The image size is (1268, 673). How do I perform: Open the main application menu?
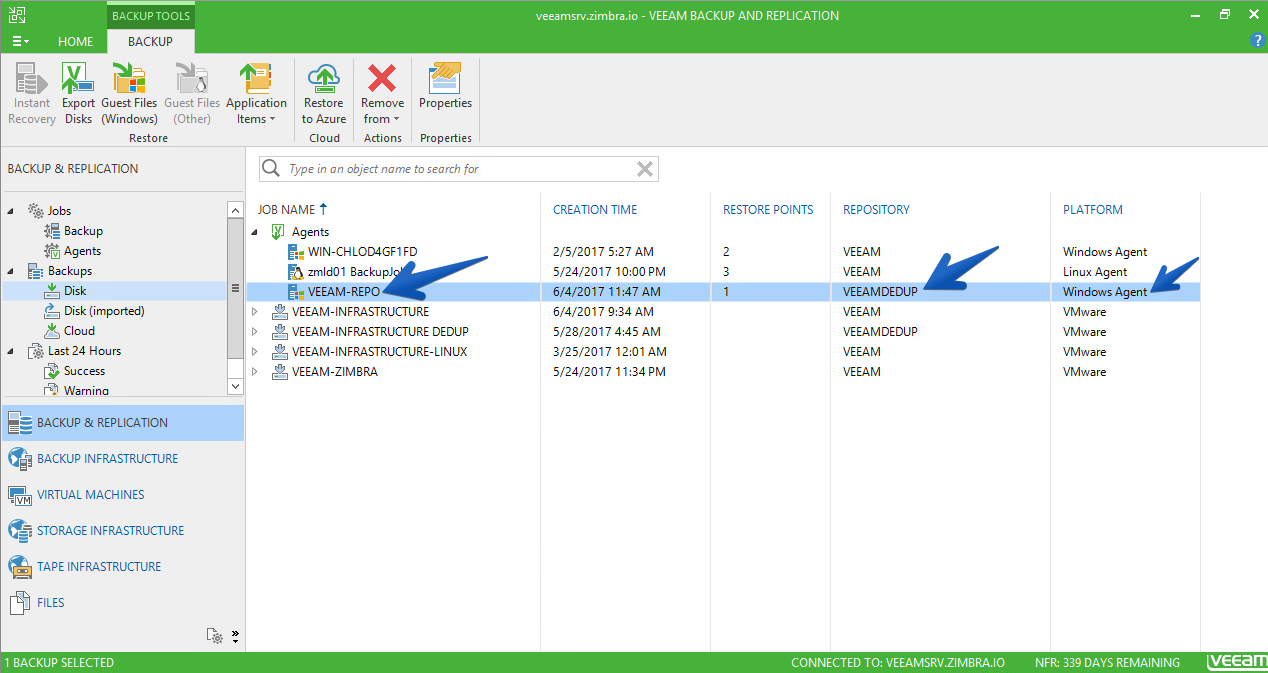[20, 42]
